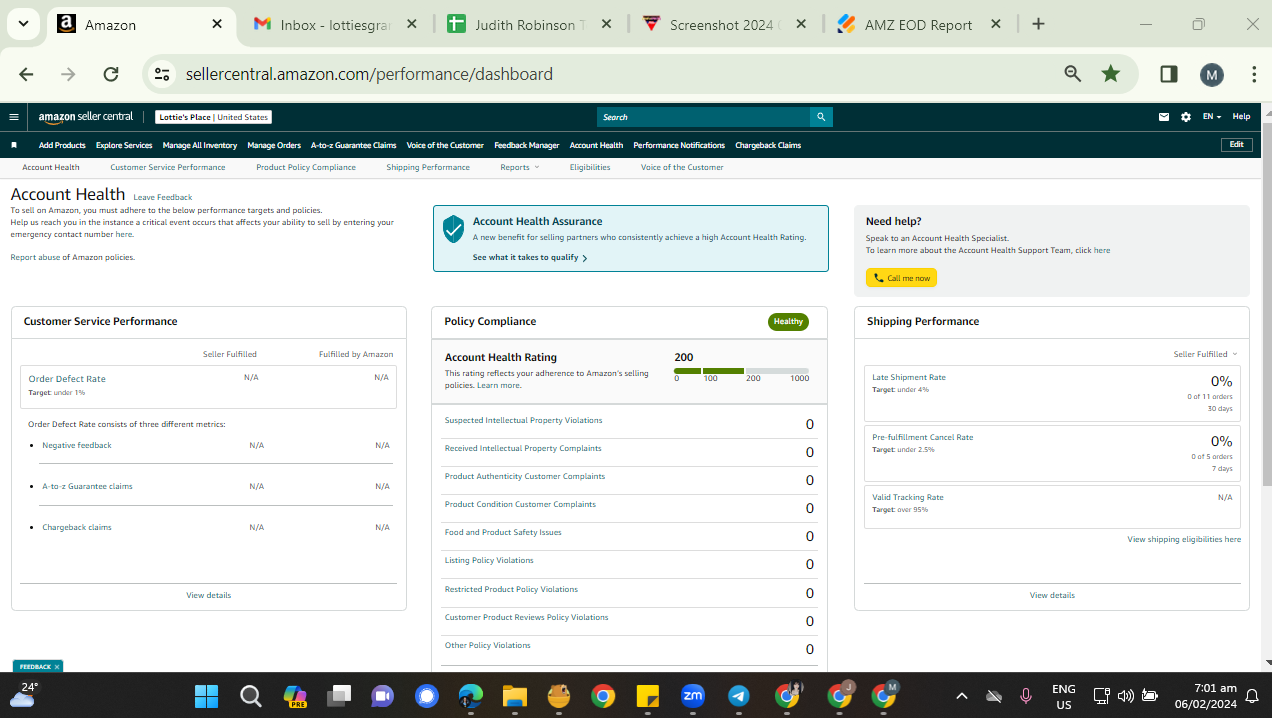
Task: Click the Leave Feedback link
Action: pos(163,197)
